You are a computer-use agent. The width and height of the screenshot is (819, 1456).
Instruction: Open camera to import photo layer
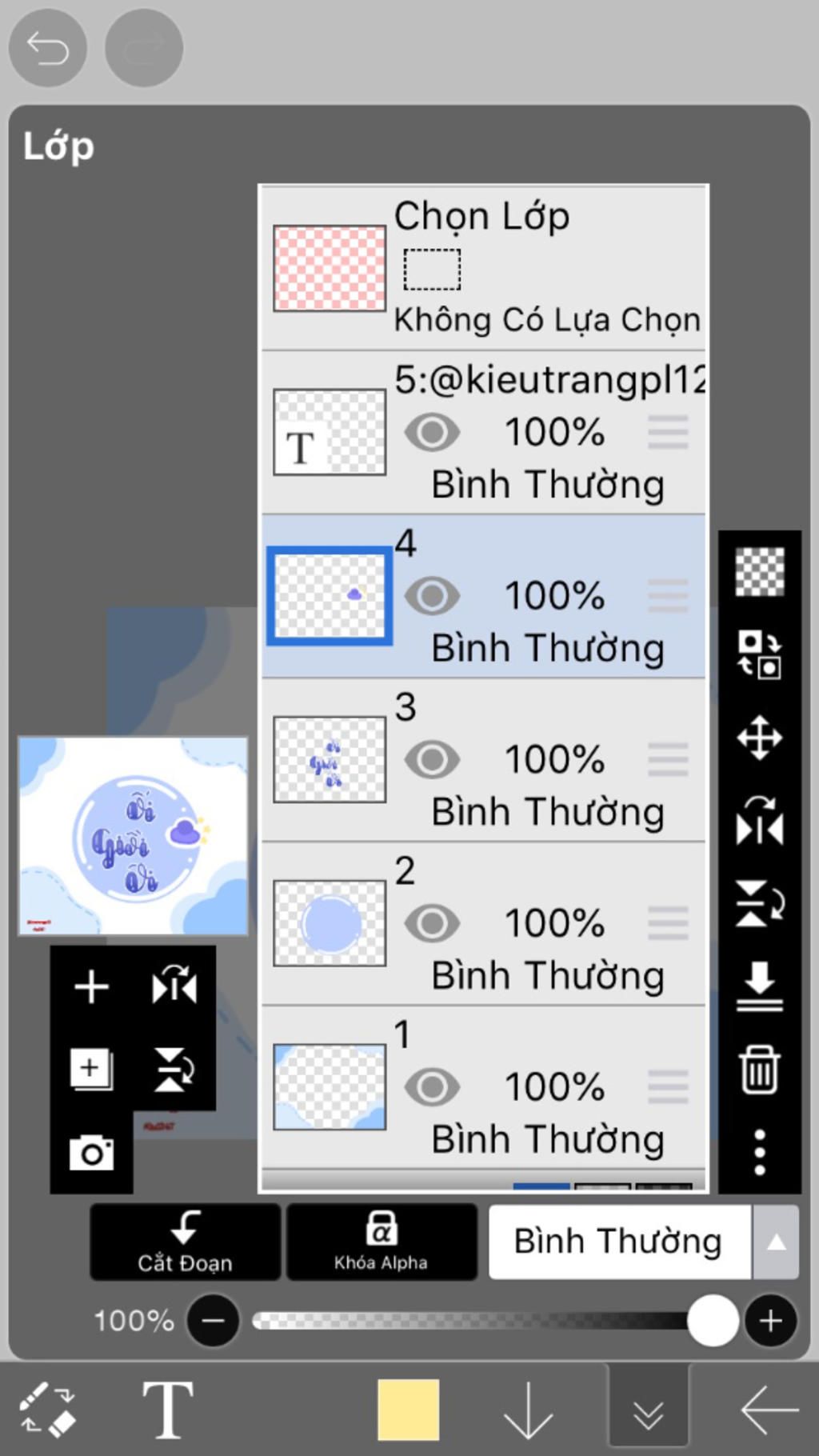tap(91, 1152)
